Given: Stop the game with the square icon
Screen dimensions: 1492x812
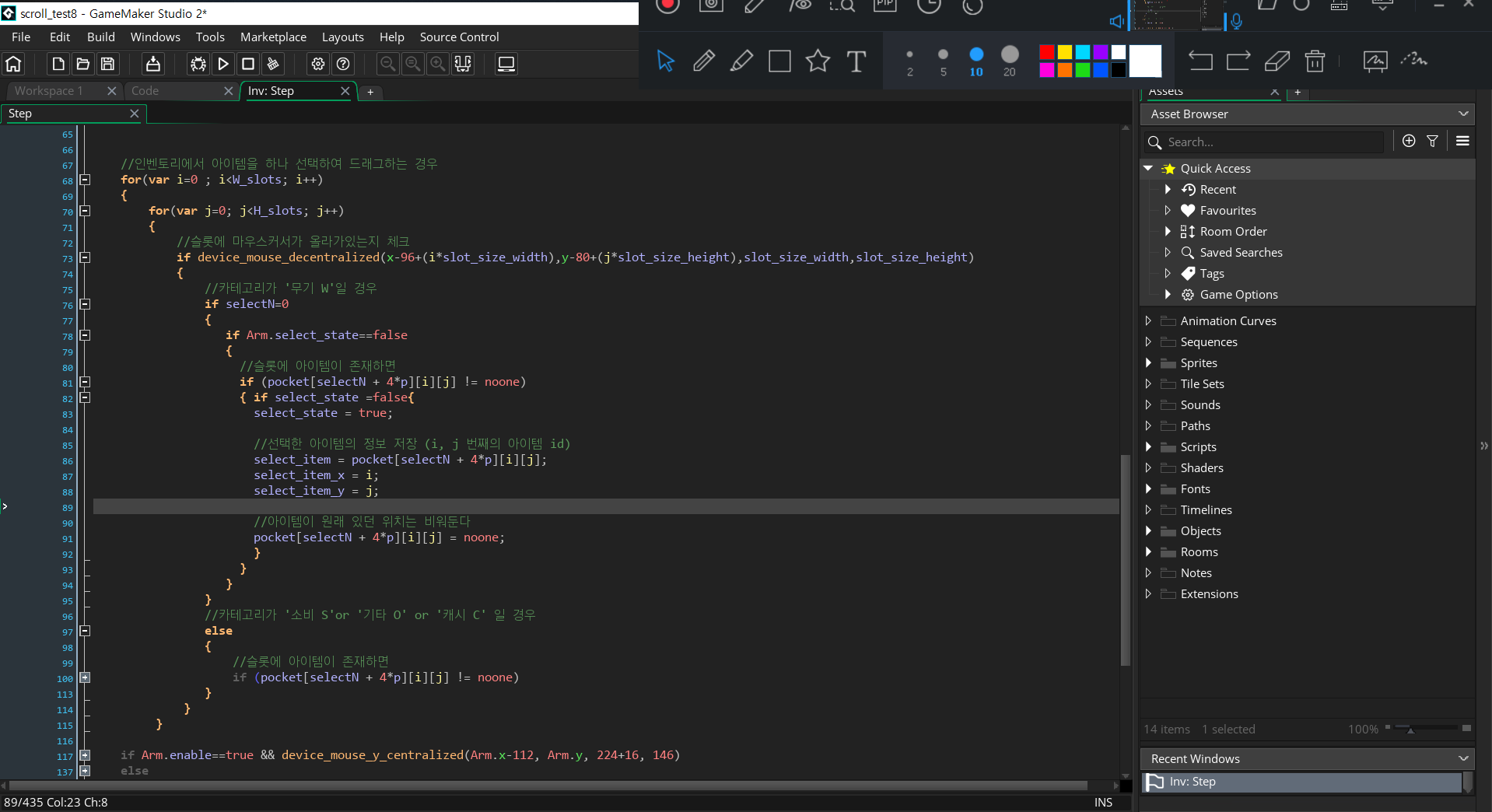Looking at the screenshot, I should (x=248, y=64).
